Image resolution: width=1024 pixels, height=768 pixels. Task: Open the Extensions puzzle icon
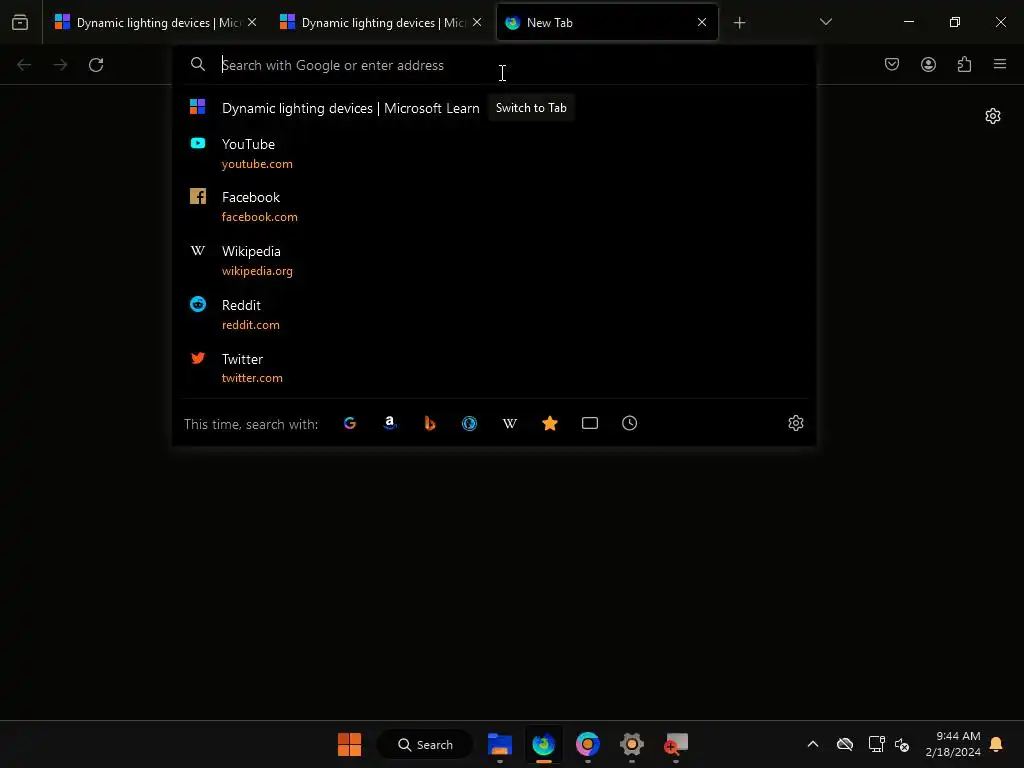[964, 64]
